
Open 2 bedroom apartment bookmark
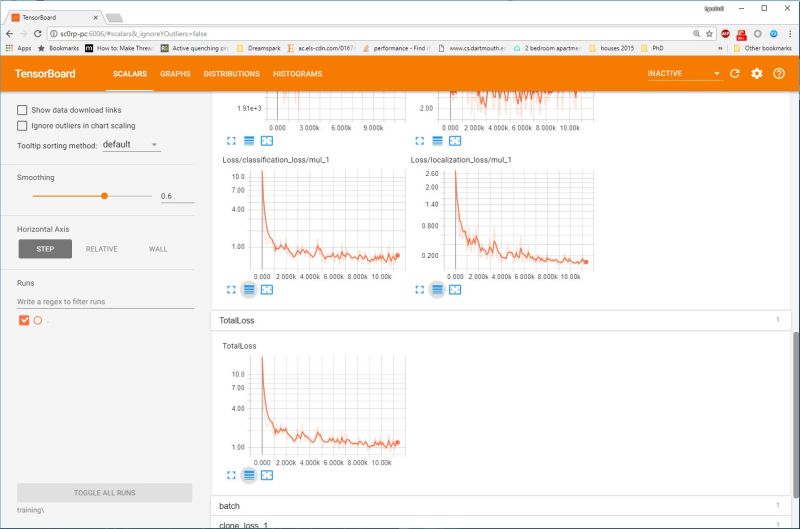(x=547, y=48)
